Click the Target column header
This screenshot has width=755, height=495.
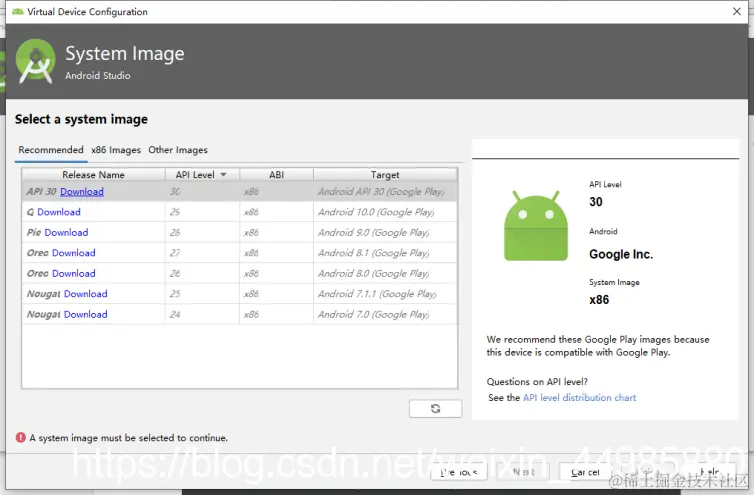[385, 175]
